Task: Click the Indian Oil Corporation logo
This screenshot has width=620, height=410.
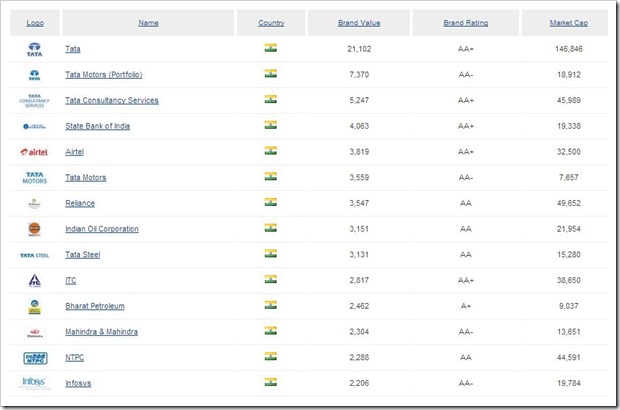Action: (34, 229)
